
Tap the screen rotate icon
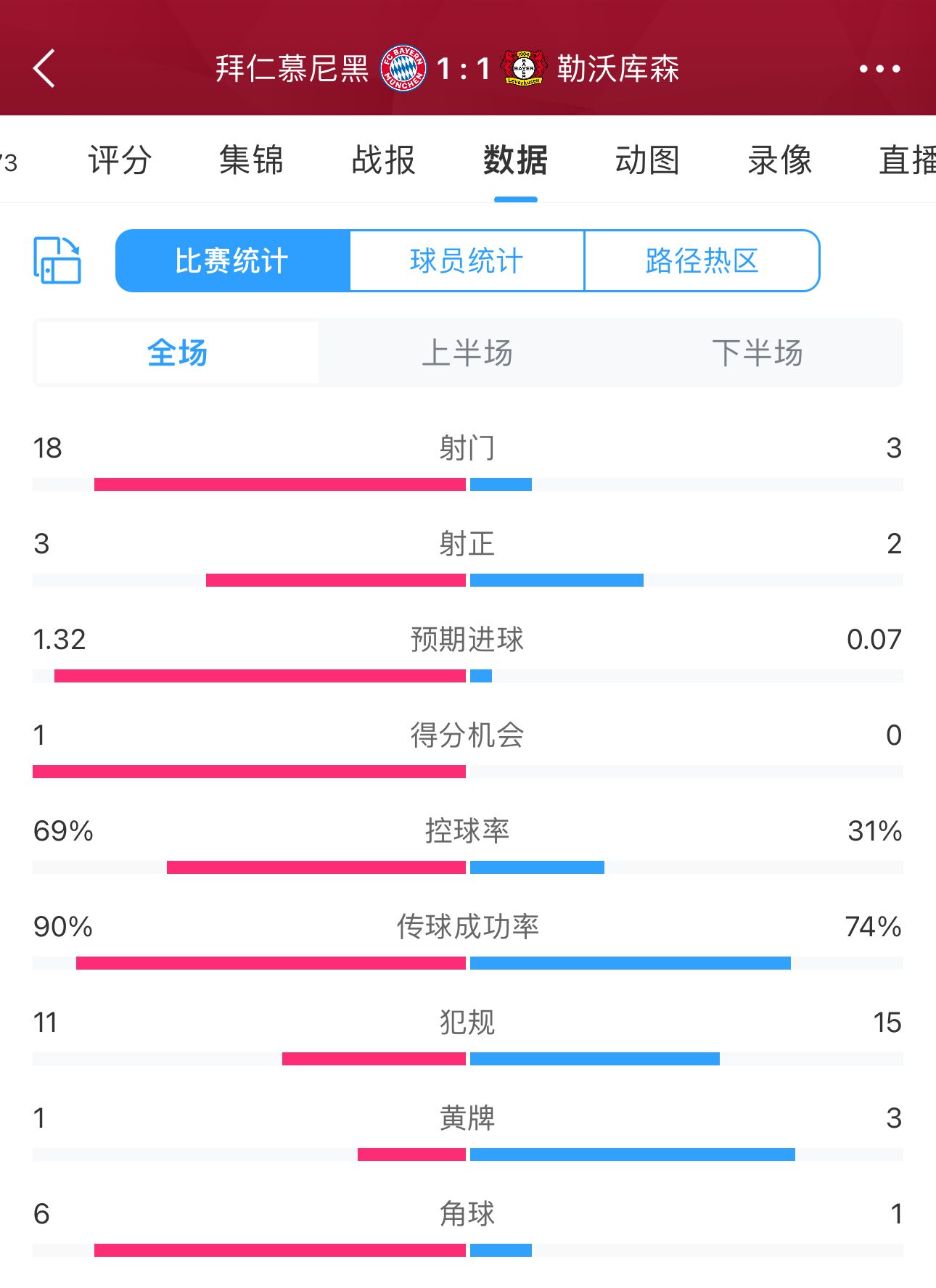pyautogui.click(x=57, y=260)
